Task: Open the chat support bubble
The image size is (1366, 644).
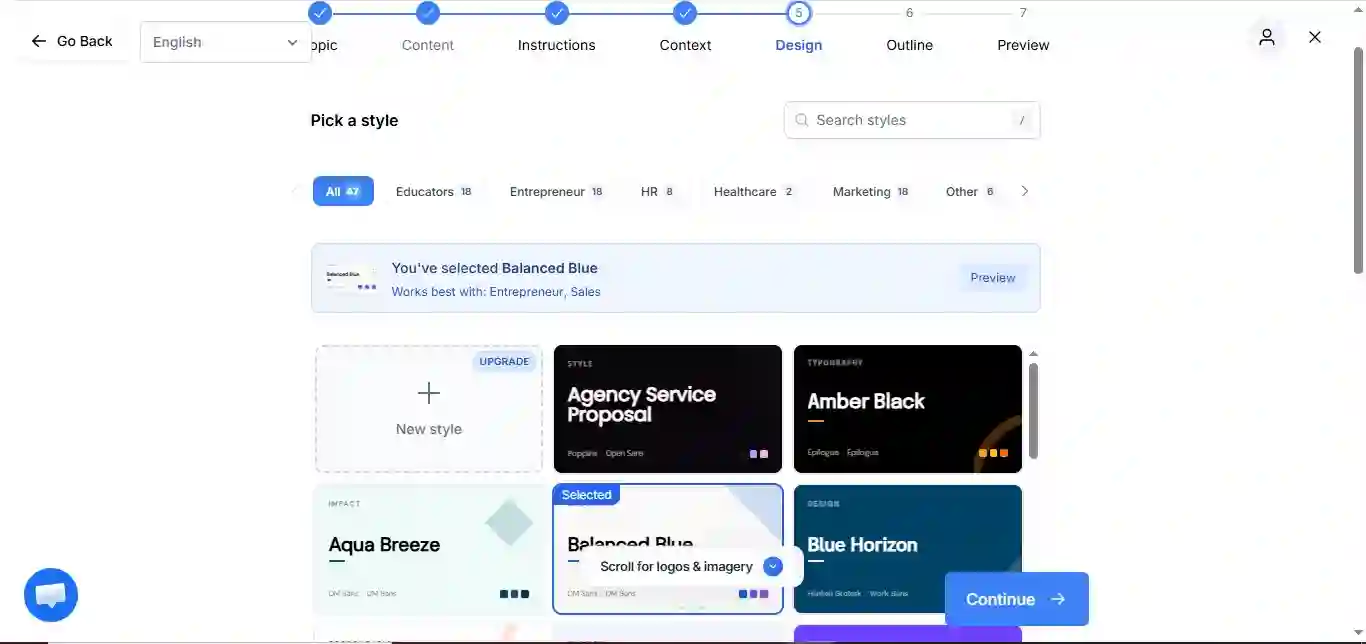Action: (x=51, y=595)
